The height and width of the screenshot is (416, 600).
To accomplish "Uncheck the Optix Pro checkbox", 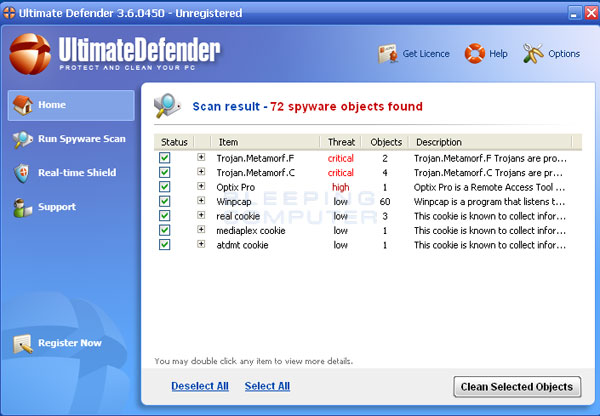I will pos(165,187).
